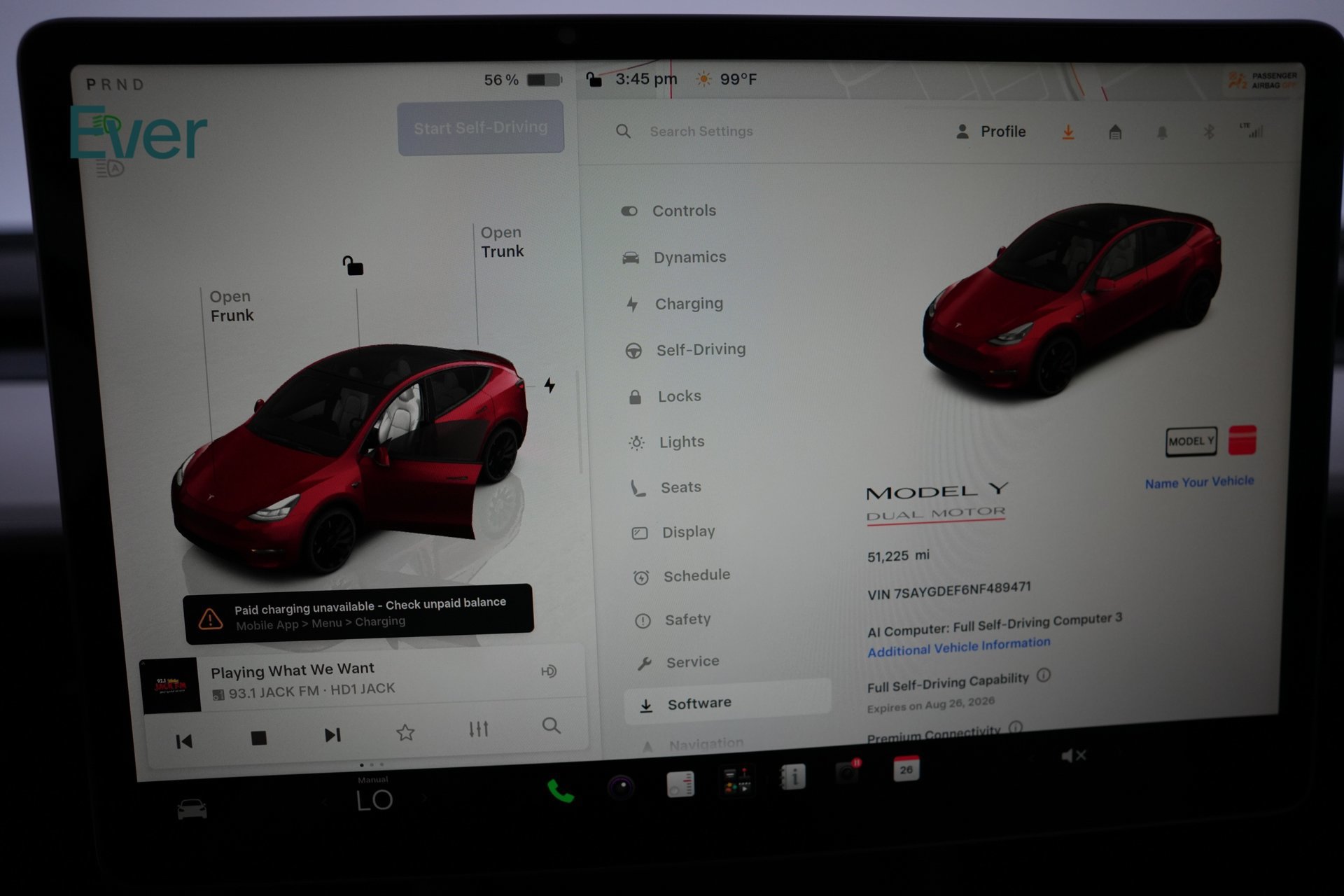Image resolution: width=1344 pixels, height=896 pixels.
Task: Tap Open Trunk on the car view
Action: (502, 241)
